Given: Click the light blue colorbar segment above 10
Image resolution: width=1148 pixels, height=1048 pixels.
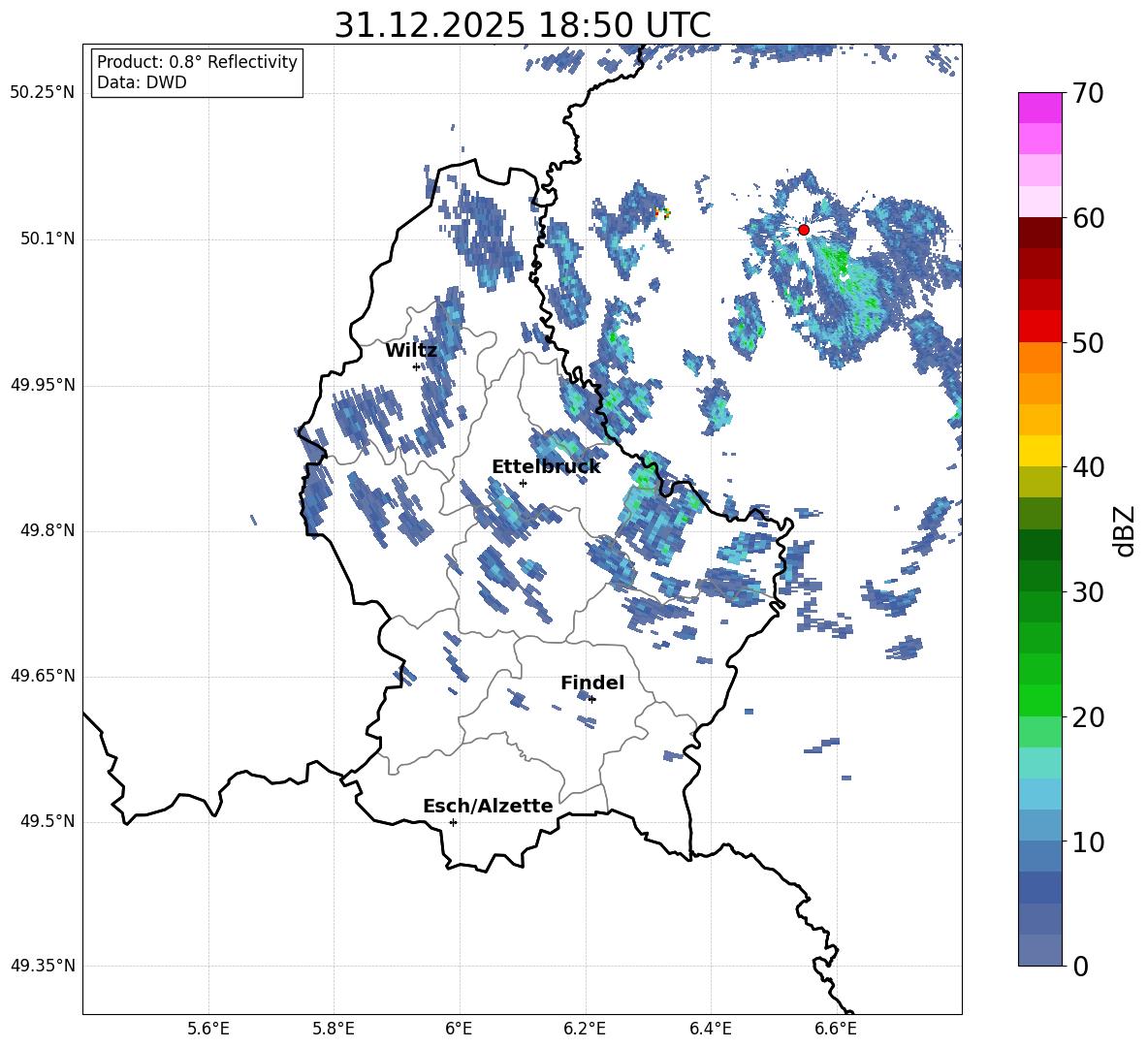Looking at the screenshot, I should pyautogui.click(x=1040, y=826).
